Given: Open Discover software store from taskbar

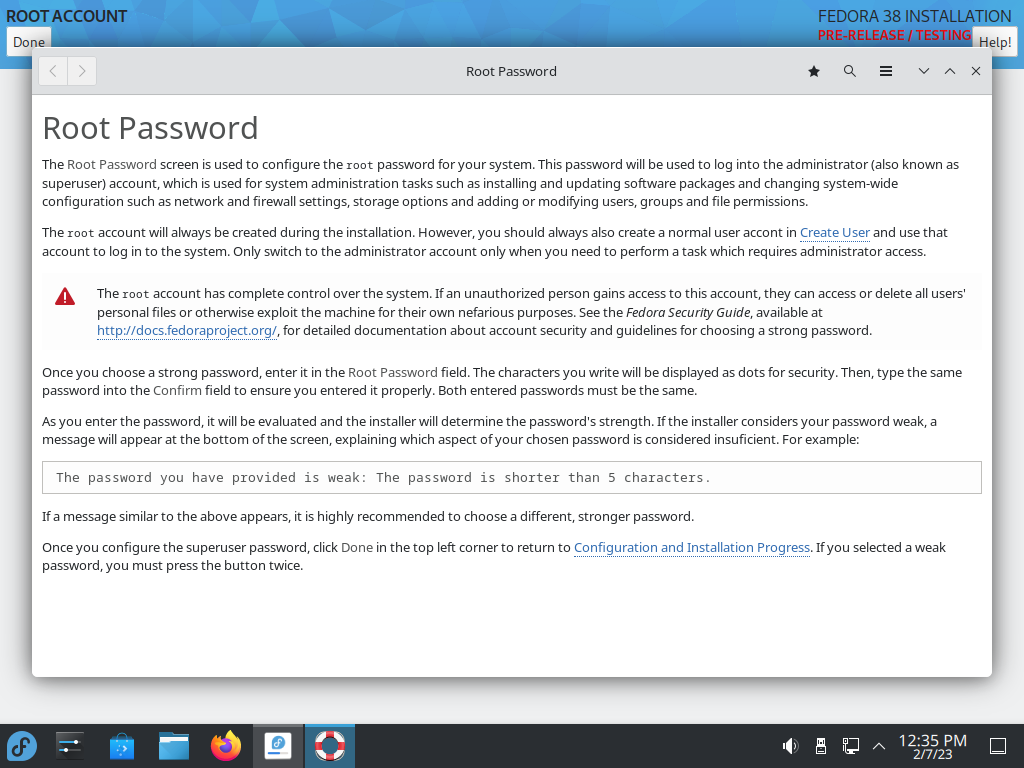Looking at the screenshot, I should click(121, 746).
